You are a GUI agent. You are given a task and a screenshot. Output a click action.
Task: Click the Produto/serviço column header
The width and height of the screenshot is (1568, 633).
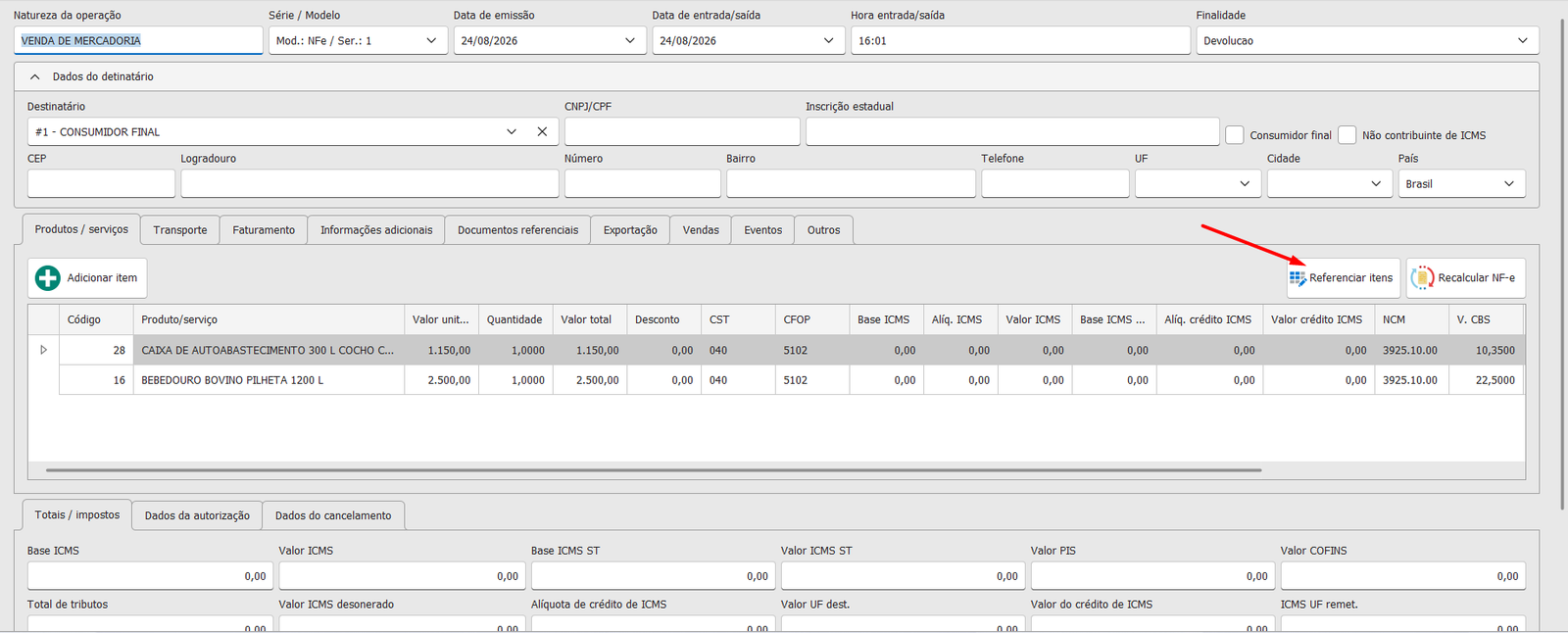click(269, 319)
